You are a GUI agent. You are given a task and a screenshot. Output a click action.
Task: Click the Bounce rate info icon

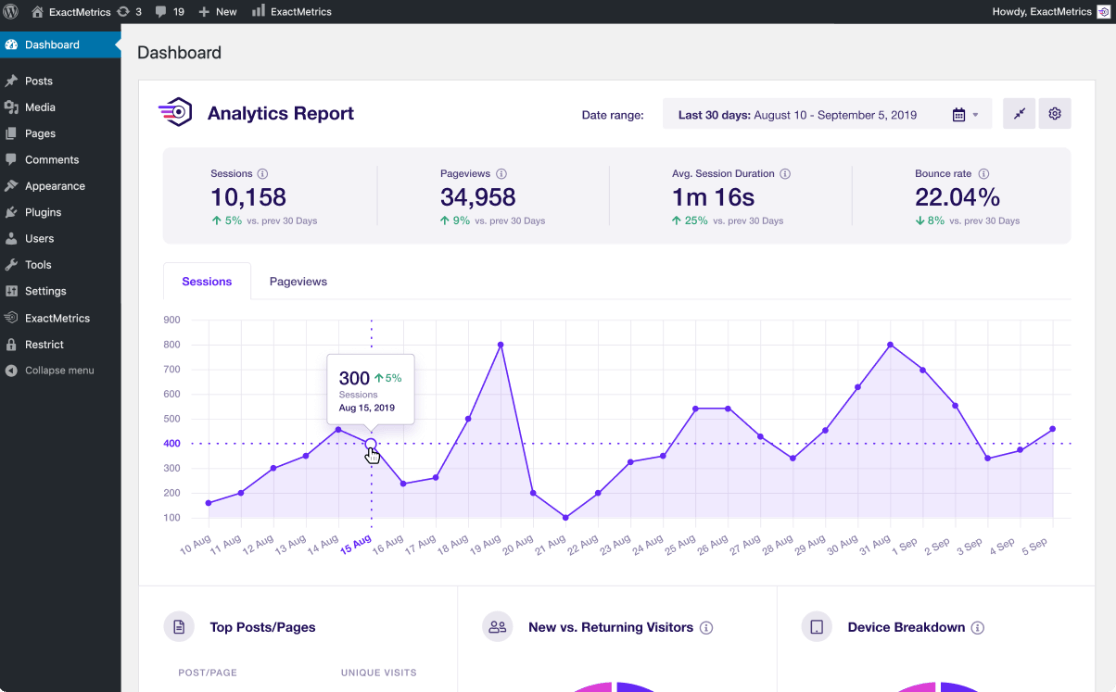[x=984, y=174]
